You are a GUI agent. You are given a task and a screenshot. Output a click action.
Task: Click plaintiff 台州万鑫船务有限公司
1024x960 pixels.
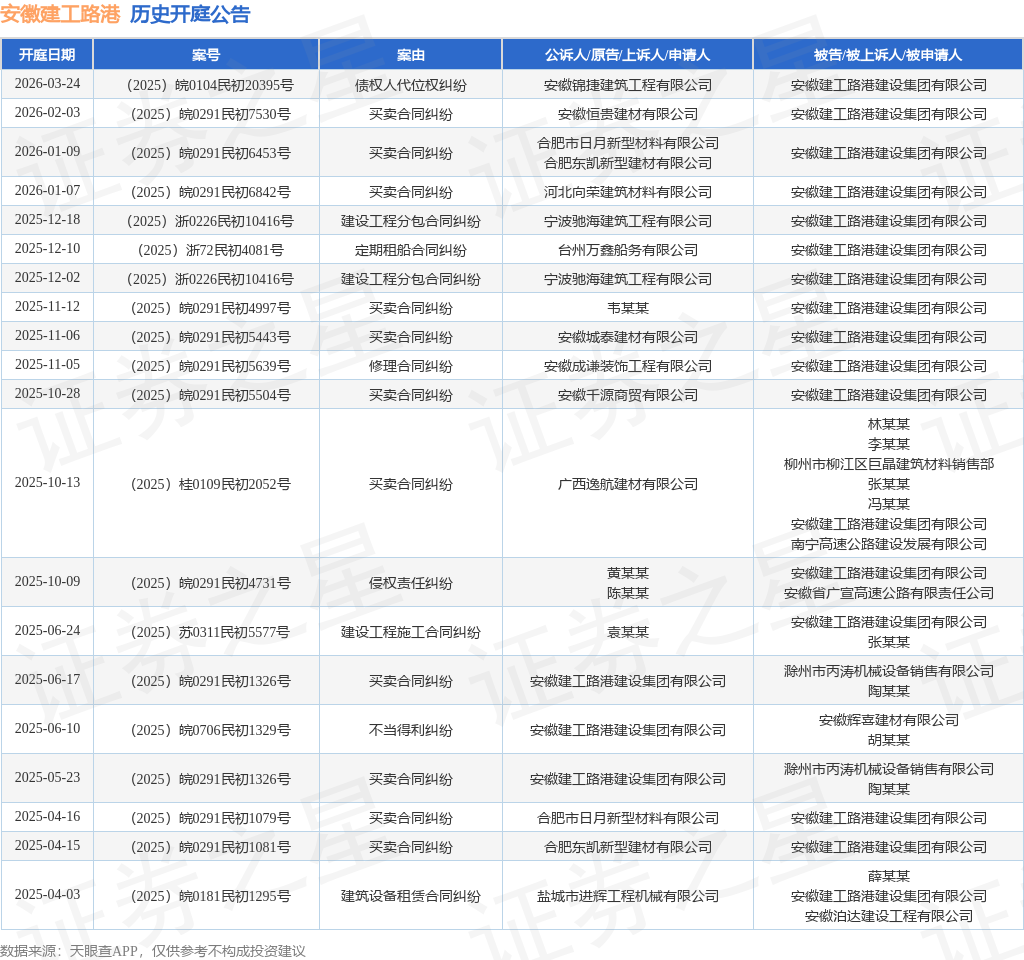628,250
